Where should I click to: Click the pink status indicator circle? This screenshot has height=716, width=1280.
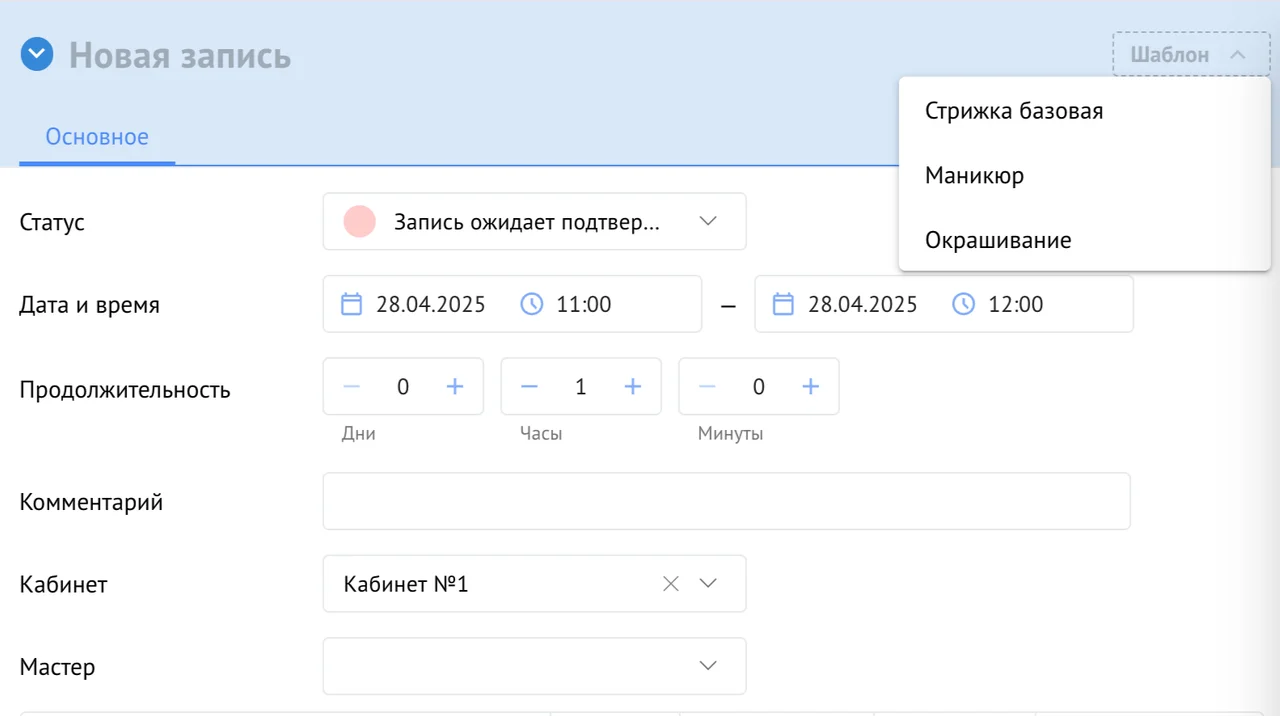click(359, 221)
